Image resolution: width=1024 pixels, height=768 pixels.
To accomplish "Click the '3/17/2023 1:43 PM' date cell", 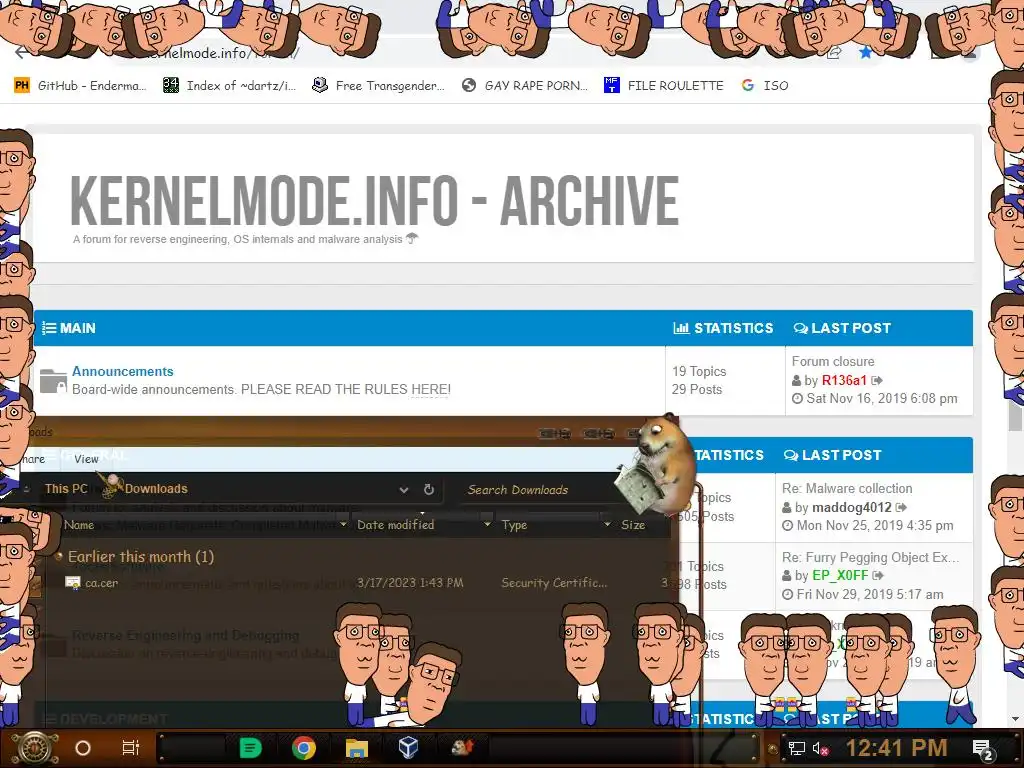I will [410, 583].
